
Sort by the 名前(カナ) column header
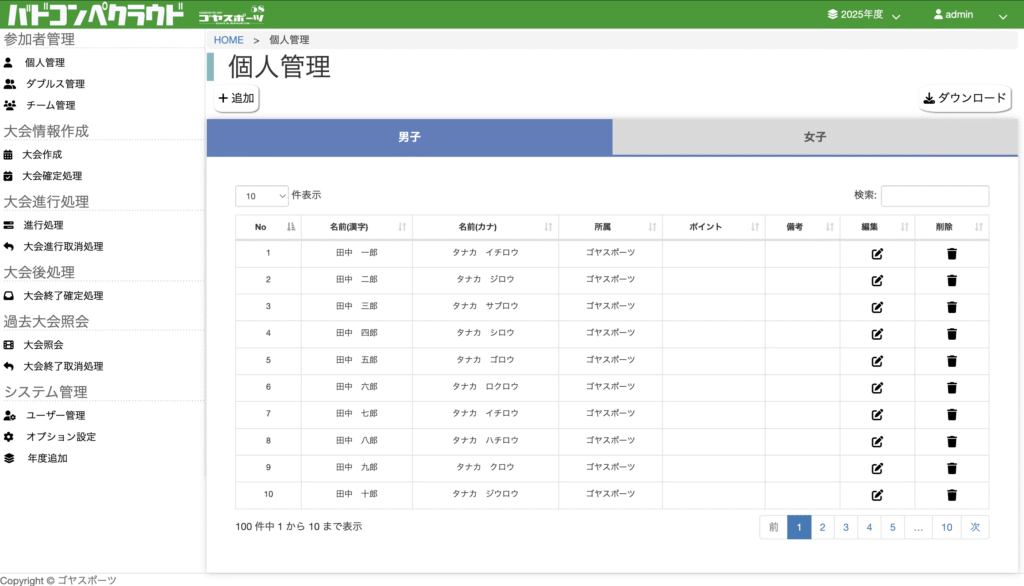click(485, 227)
